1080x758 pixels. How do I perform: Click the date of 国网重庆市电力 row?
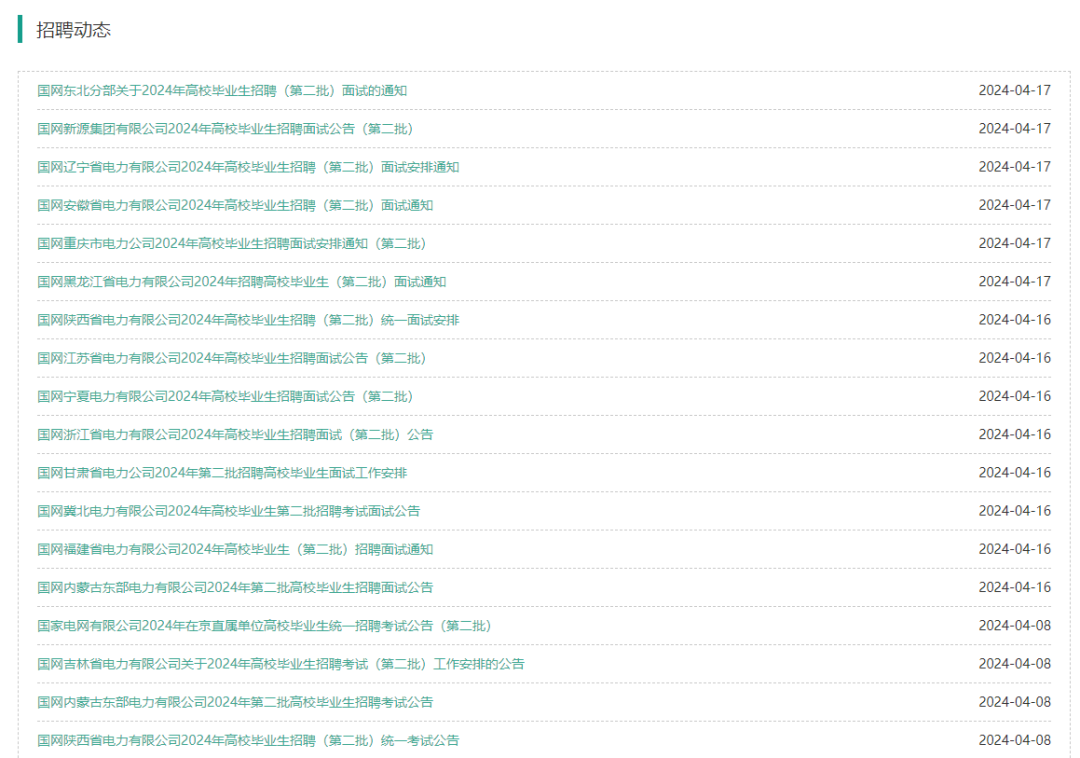click(x=1015, y=244)
